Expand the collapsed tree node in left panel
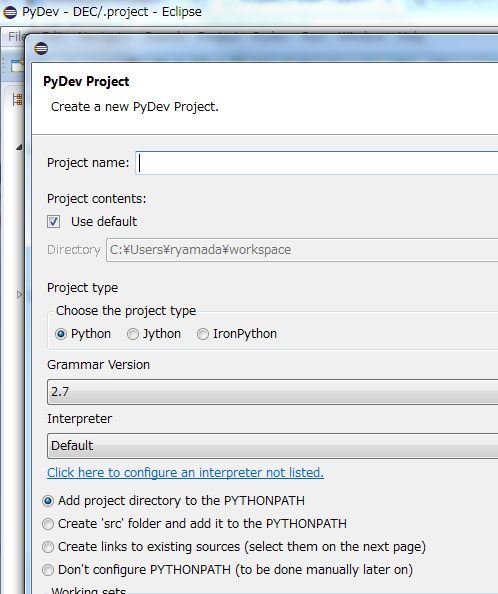Screen dimensions: 498x594 [x=19, y=294]
